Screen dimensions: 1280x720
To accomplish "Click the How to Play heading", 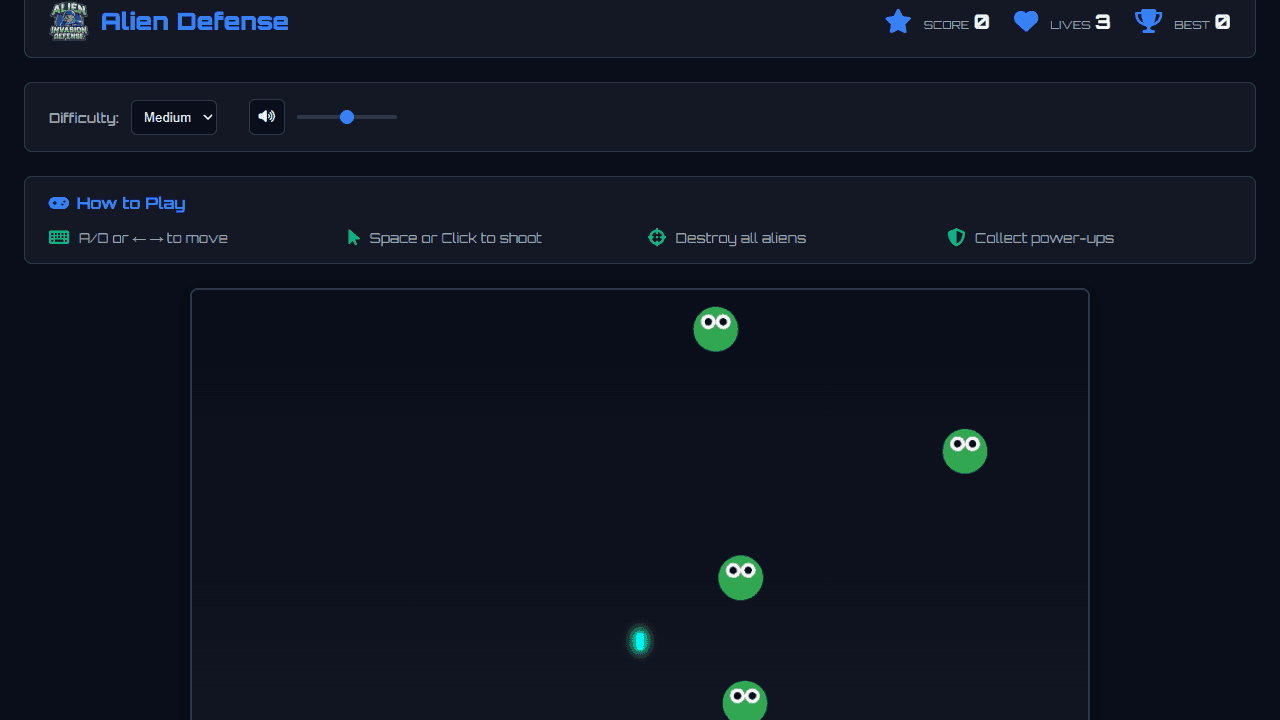I will tap(131, 203).
